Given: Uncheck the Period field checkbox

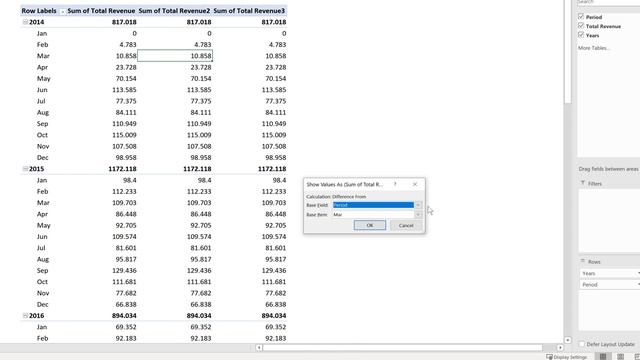Looking at the screenshot, I should (x=581, y=17).
